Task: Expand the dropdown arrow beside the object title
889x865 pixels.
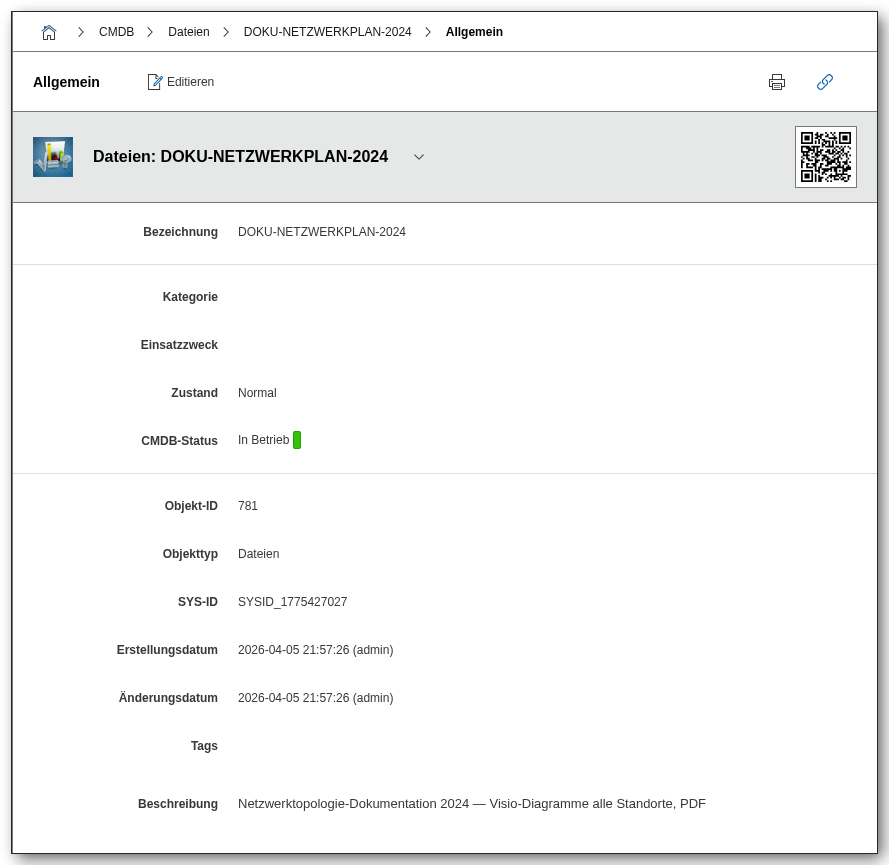Action: 419,157
